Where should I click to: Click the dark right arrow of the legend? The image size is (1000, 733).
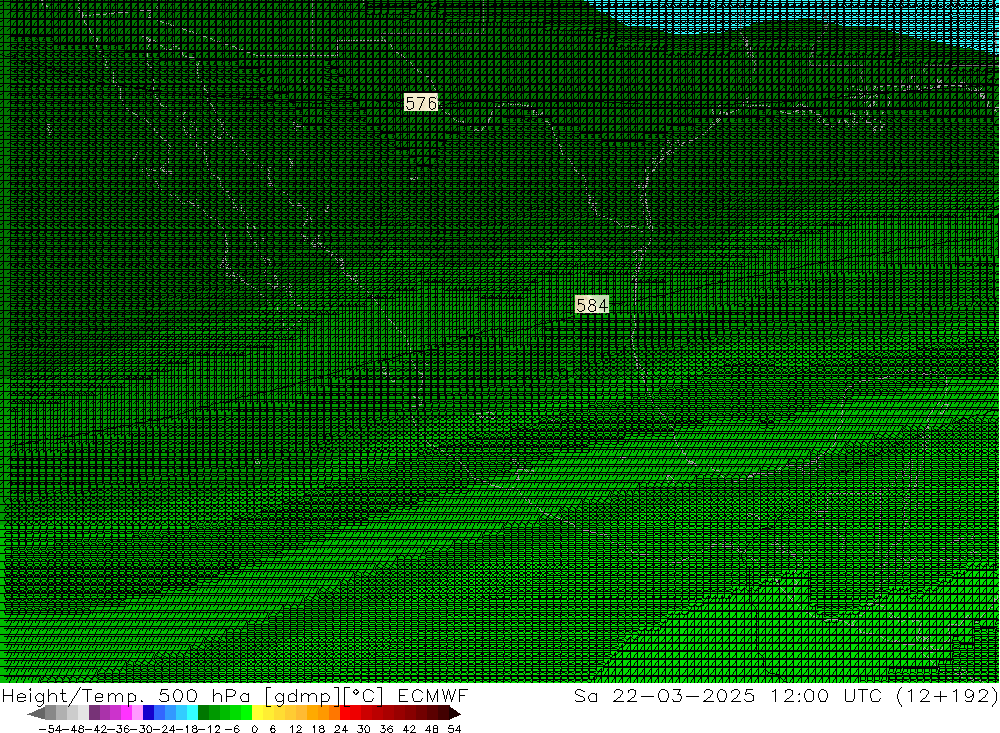tap(454, 713)
